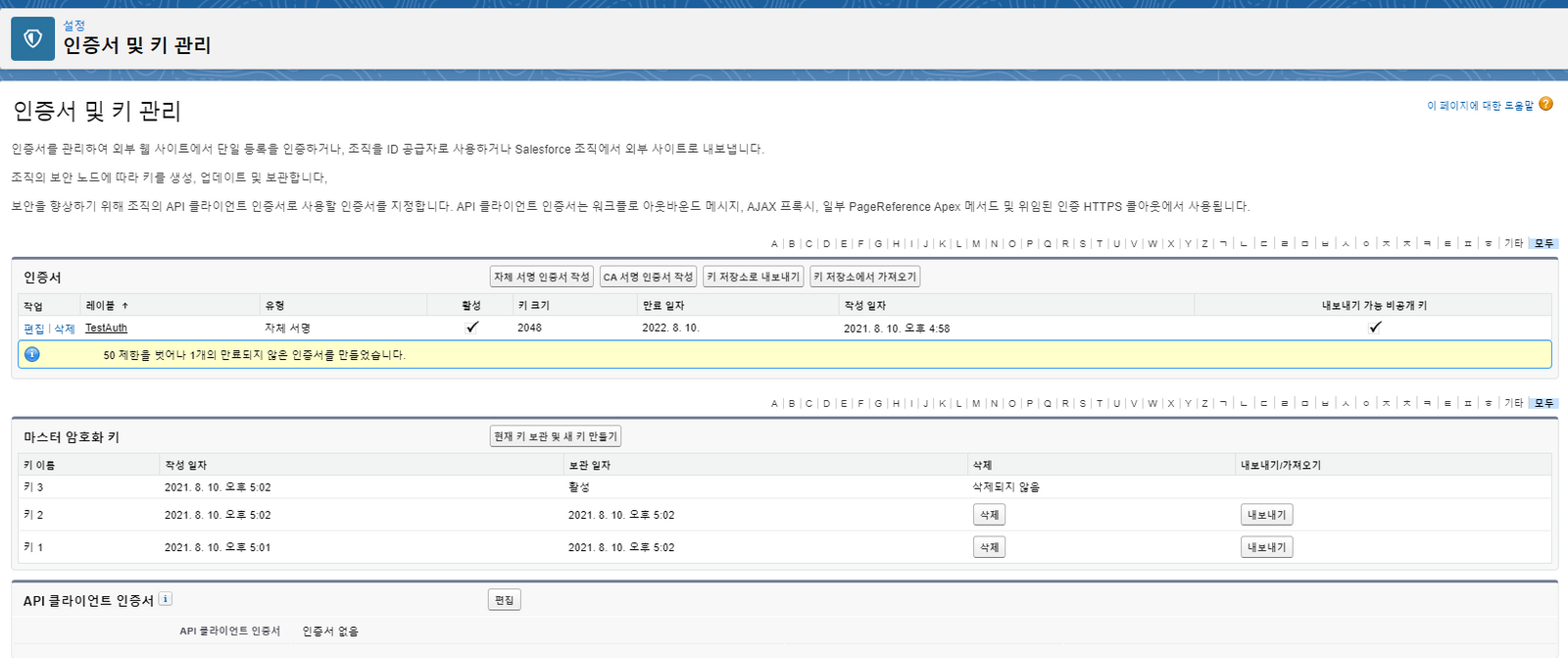Export 키 1 with its 내보내기 button
The width and height of the screenshot is (1568, 658).
click(x=1265, y=547)
